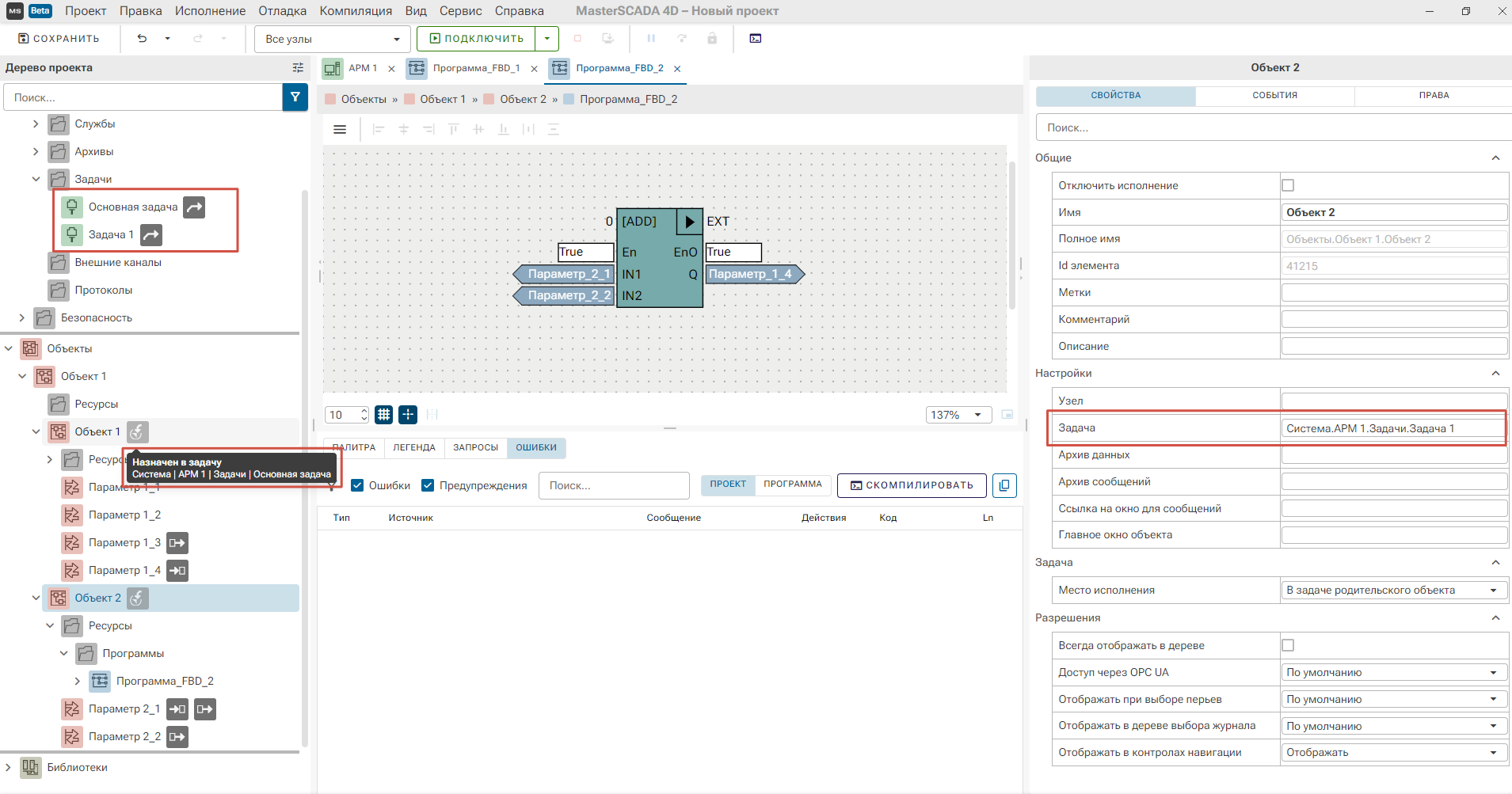Open Отображать в контролах навигации dropdown
Viewport: 1512px width, 794px height.
tap(1393, 753)
